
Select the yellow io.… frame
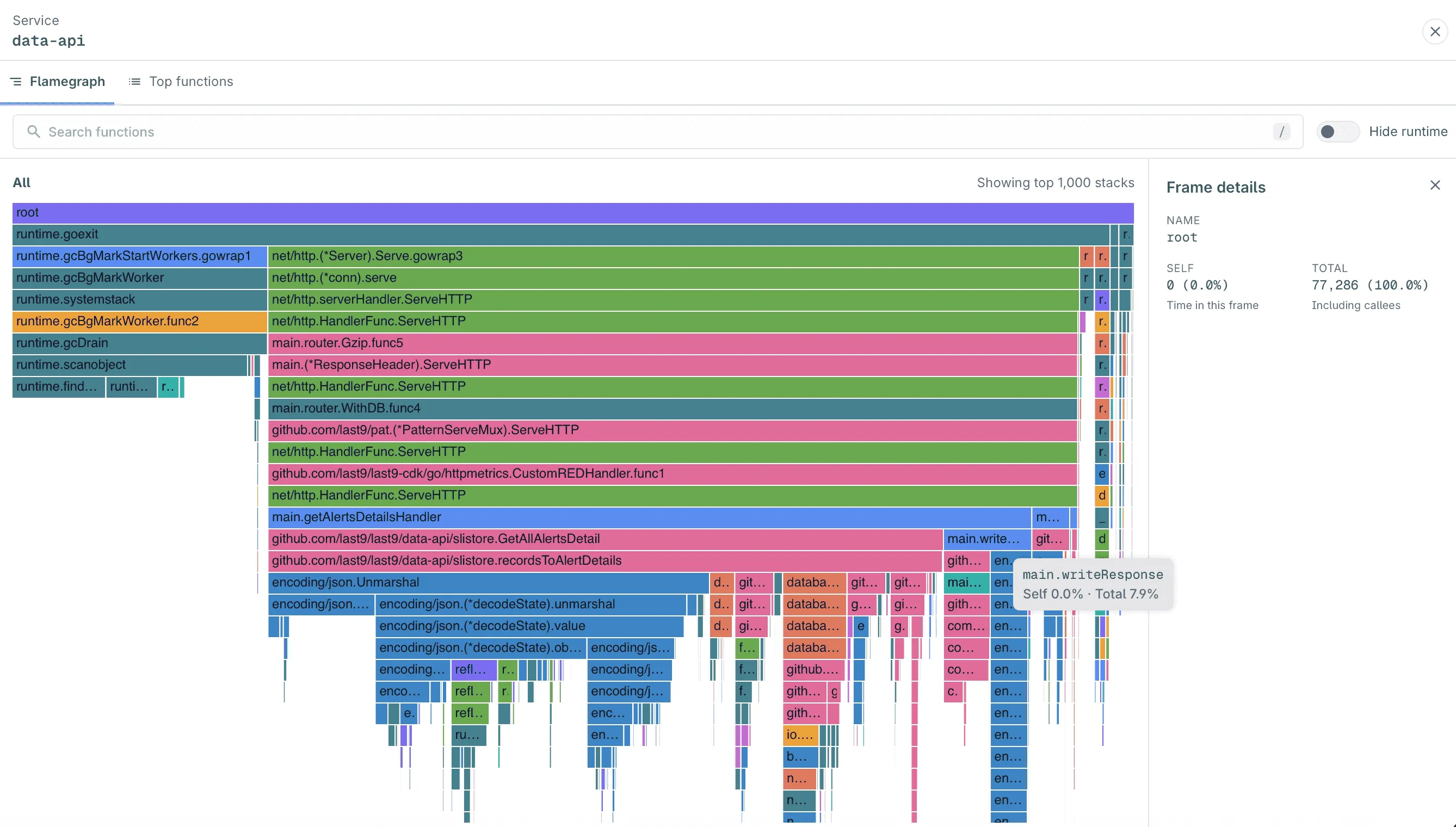(800, 735)
